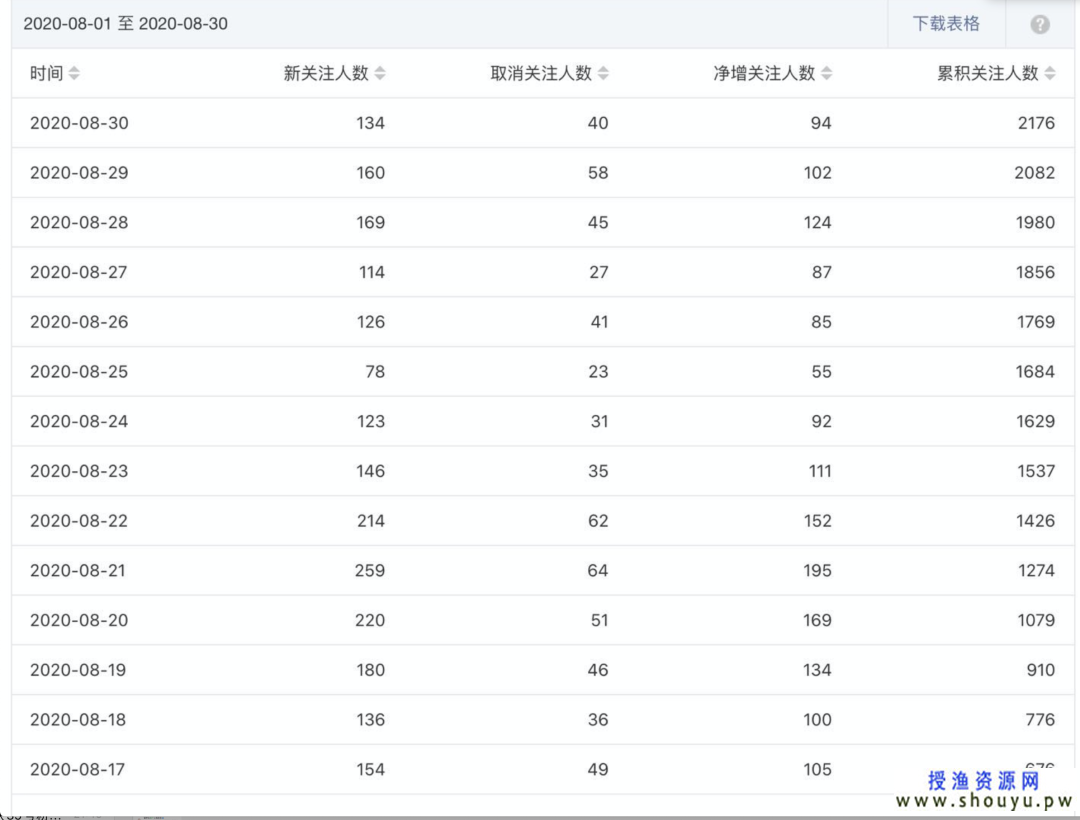1080x820 pixels.
Task: Click the date range 2020-08-01 至 2020-08-30
Action: [126, 24]
